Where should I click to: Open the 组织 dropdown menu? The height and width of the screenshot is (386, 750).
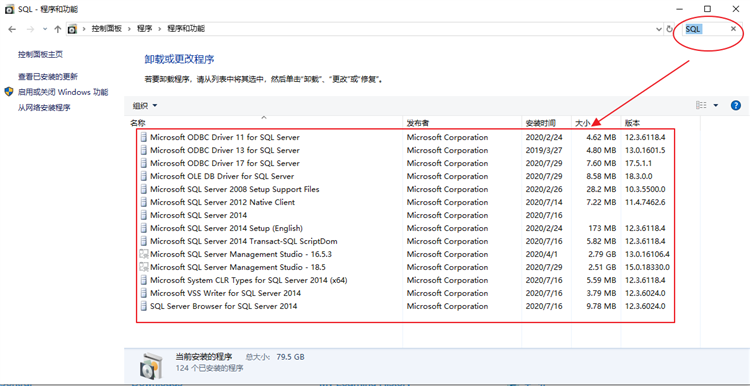[144, 105]
